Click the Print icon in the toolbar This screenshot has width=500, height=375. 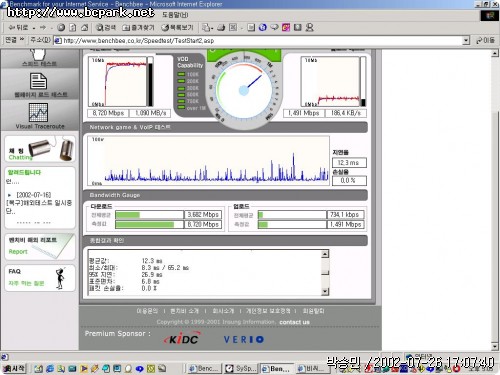click(221, 28)
